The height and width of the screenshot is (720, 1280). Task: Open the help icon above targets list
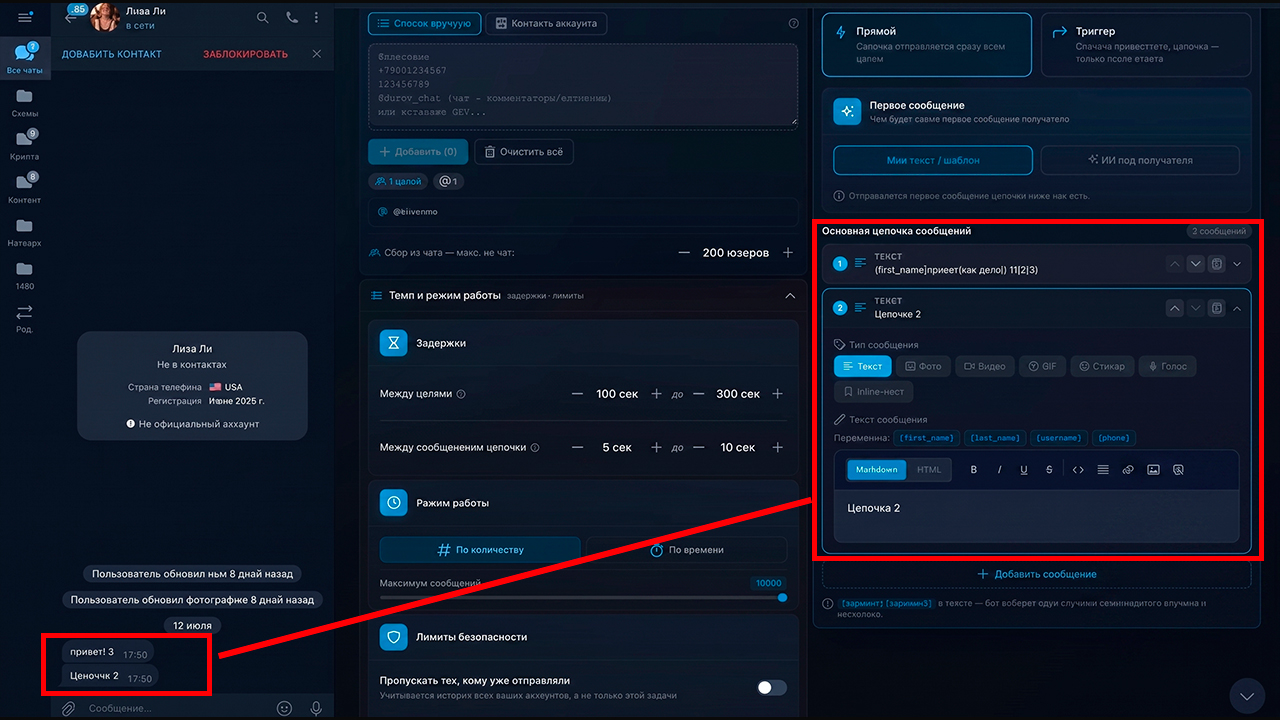(793, 23)
